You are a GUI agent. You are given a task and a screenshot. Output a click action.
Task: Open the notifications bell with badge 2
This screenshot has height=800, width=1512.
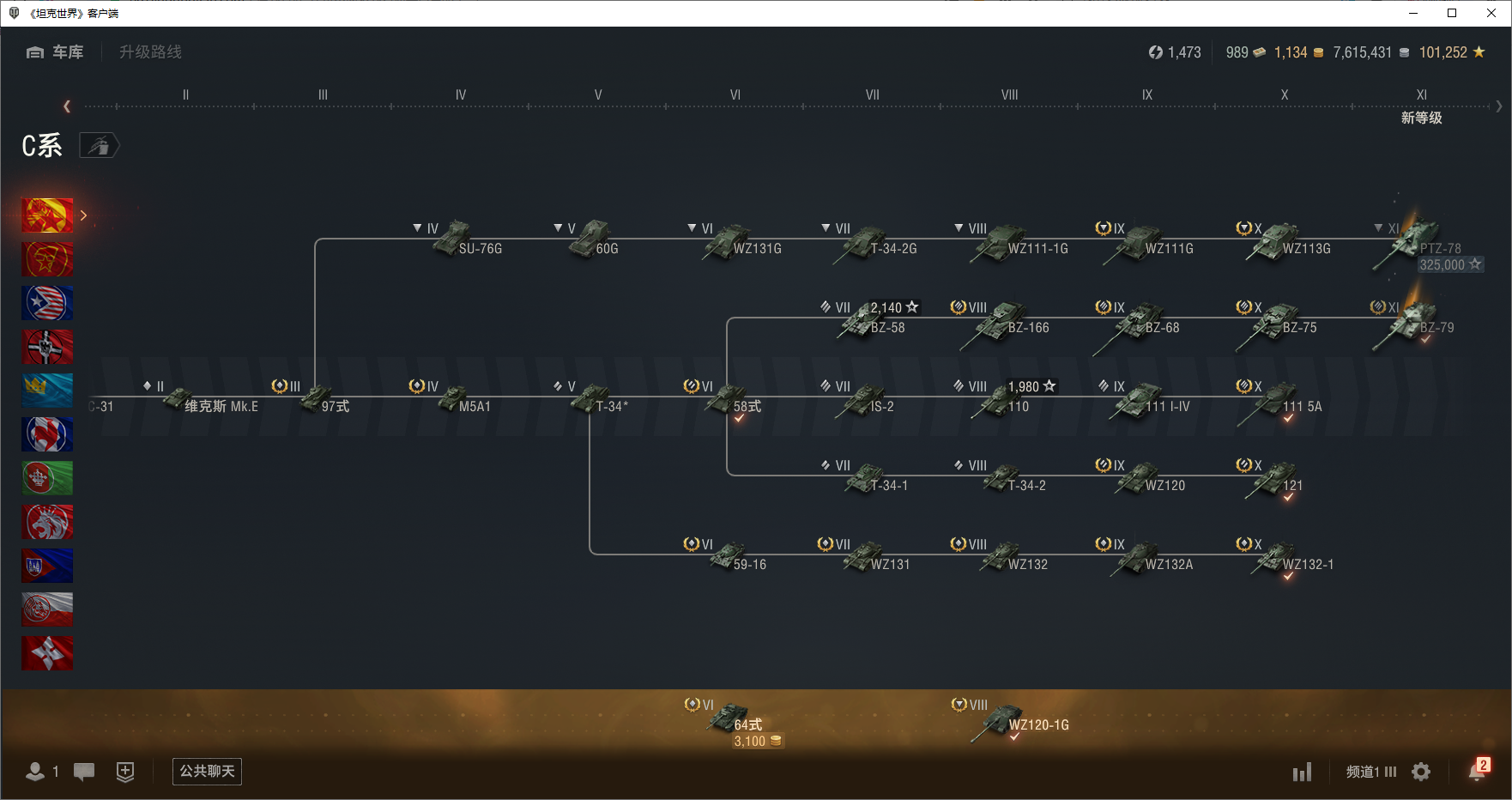click(x=1477, y=771)
